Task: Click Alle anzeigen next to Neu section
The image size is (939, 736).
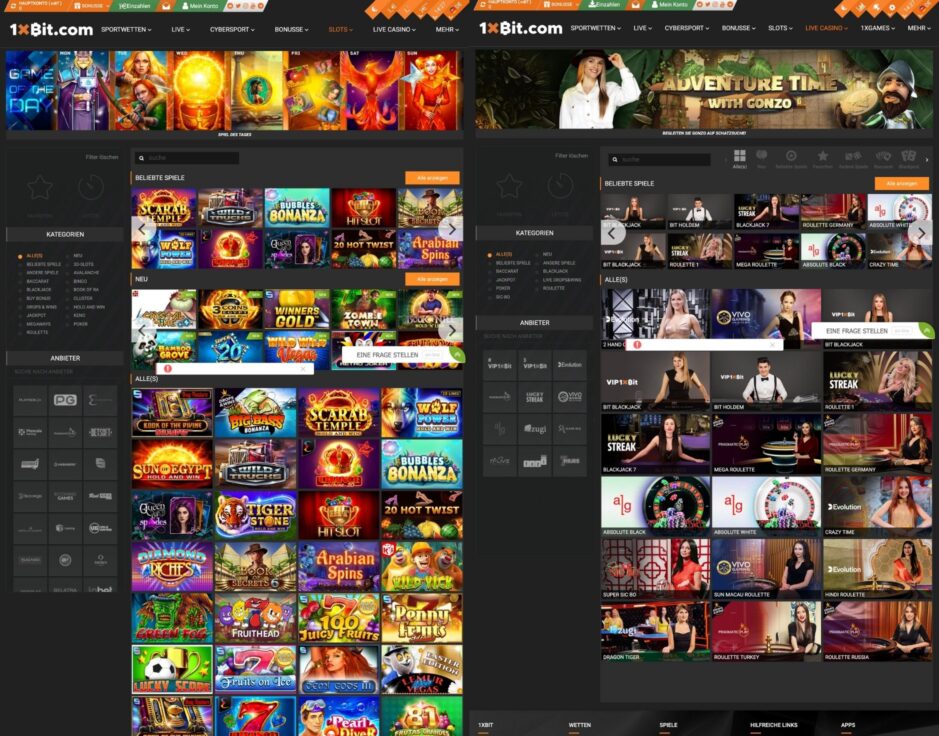Action: [x=432, y=279]
